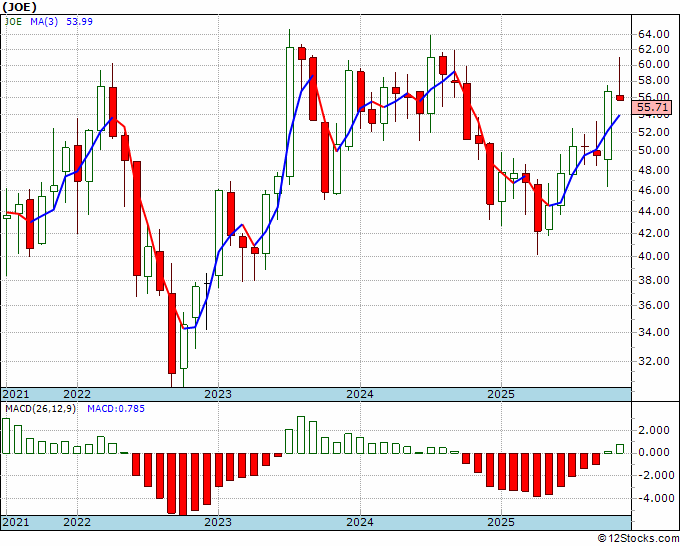680x546 pixels.
Task: Click 2022 on the MACD pane timeline
Action: point(77,522)
